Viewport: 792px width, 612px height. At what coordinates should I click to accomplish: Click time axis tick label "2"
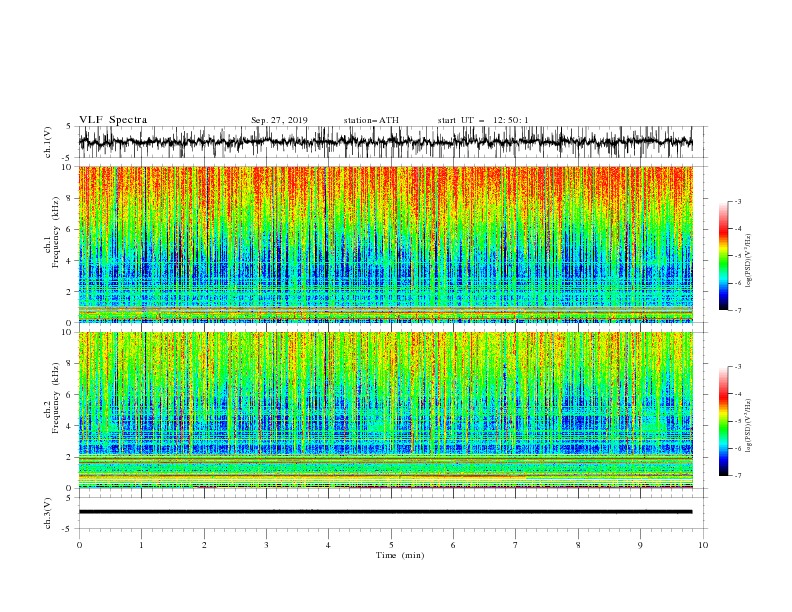(x=204, y=545)
